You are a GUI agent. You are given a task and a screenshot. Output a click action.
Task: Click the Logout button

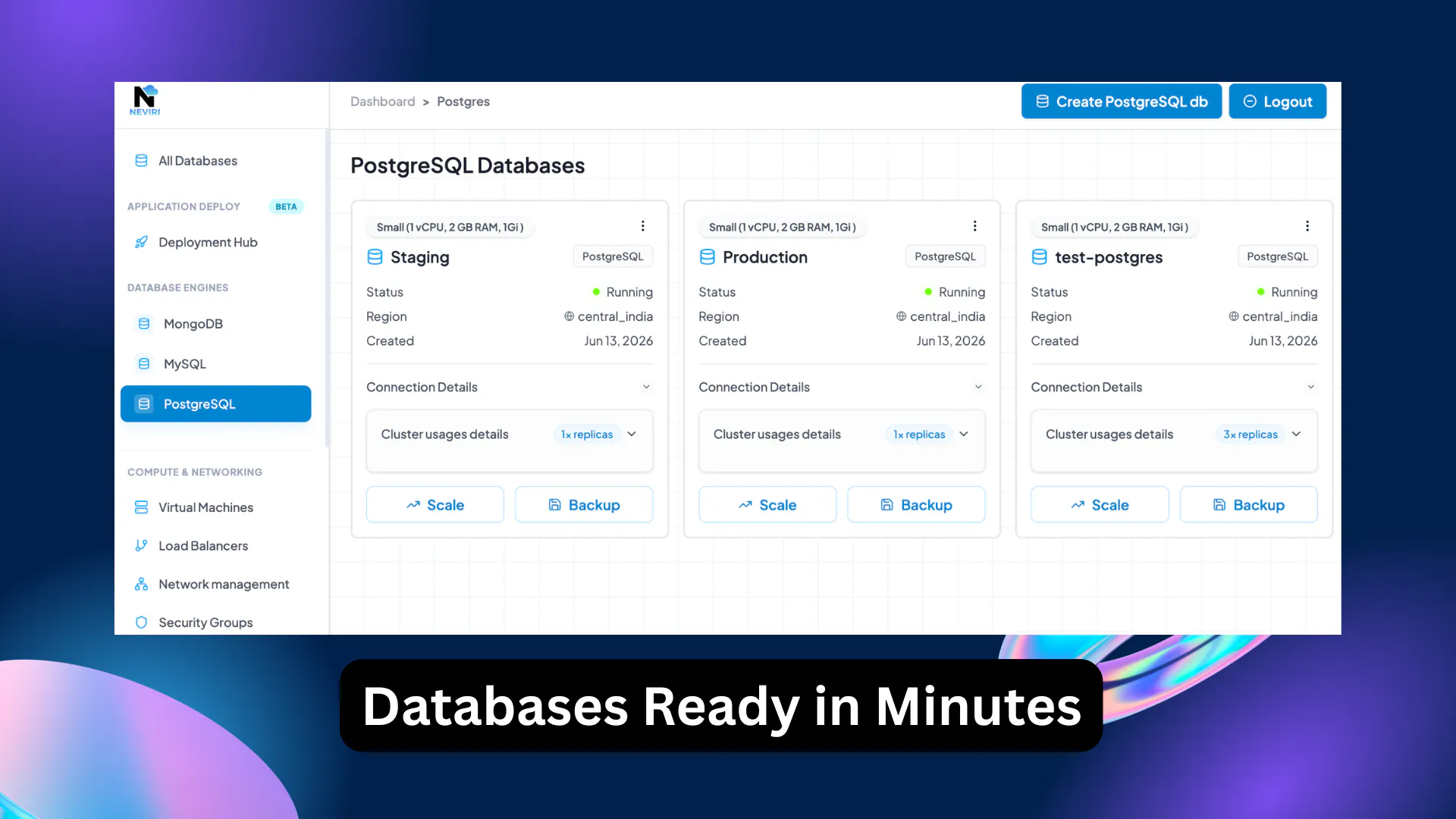(1278, 102)
